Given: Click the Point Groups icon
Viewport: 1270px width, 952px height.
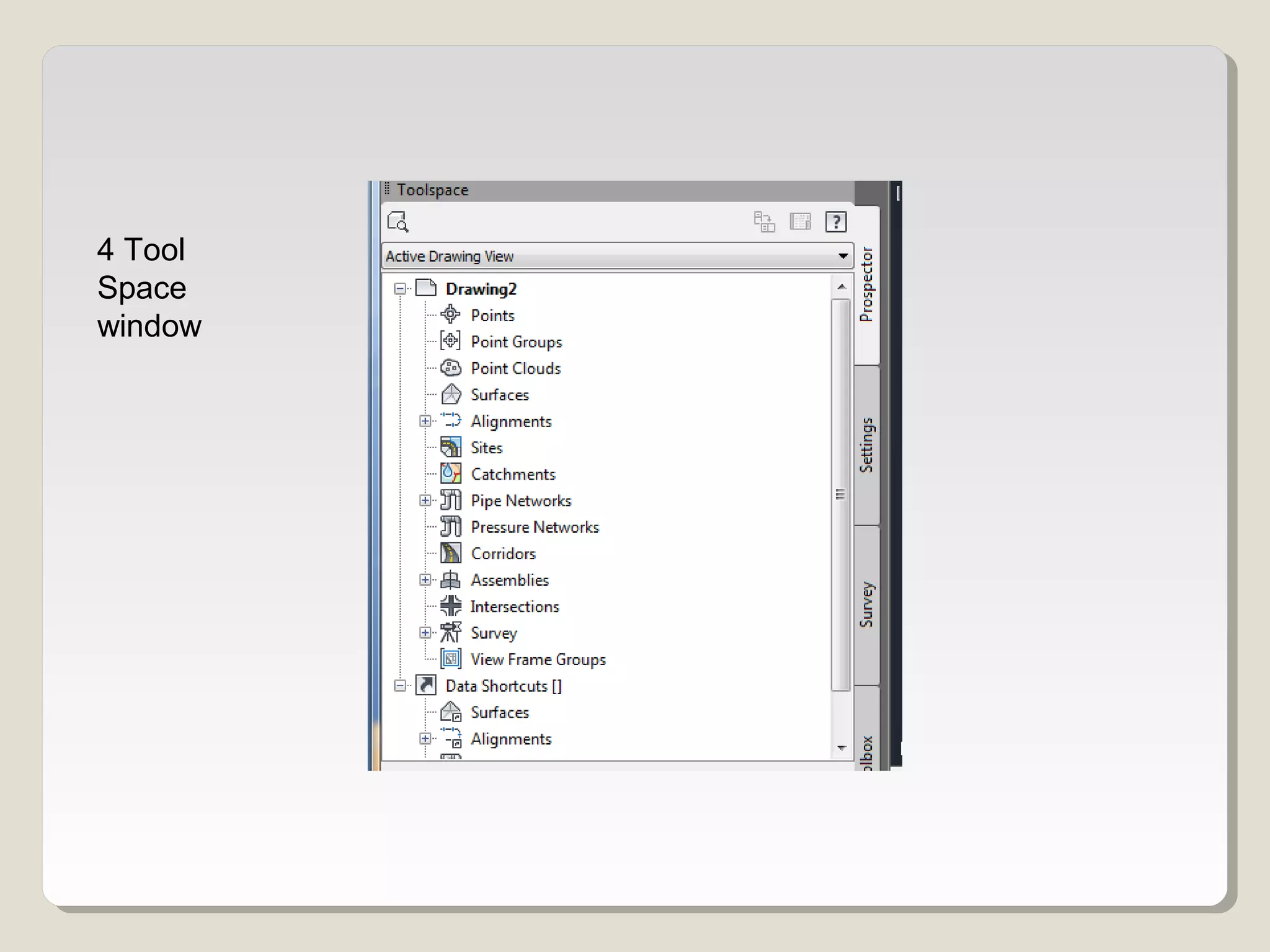Looking at the screenshot, I should [451, 341].
